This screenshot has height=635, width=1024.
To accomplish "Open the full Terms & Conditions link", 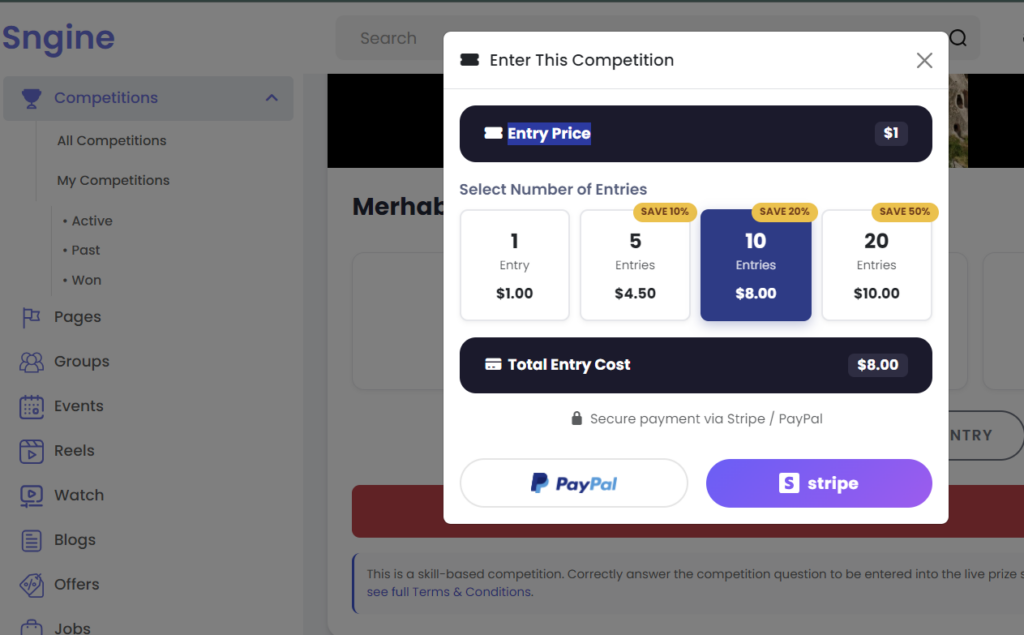I will [450, 592].
